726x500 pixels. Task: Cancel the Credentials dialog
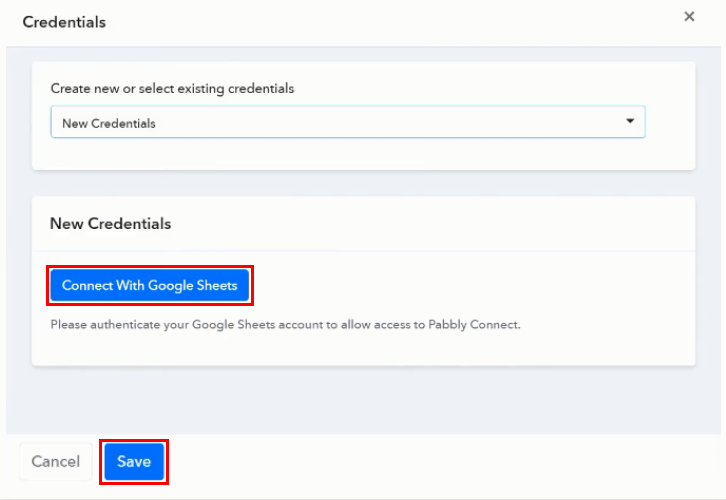click(56, 462)
